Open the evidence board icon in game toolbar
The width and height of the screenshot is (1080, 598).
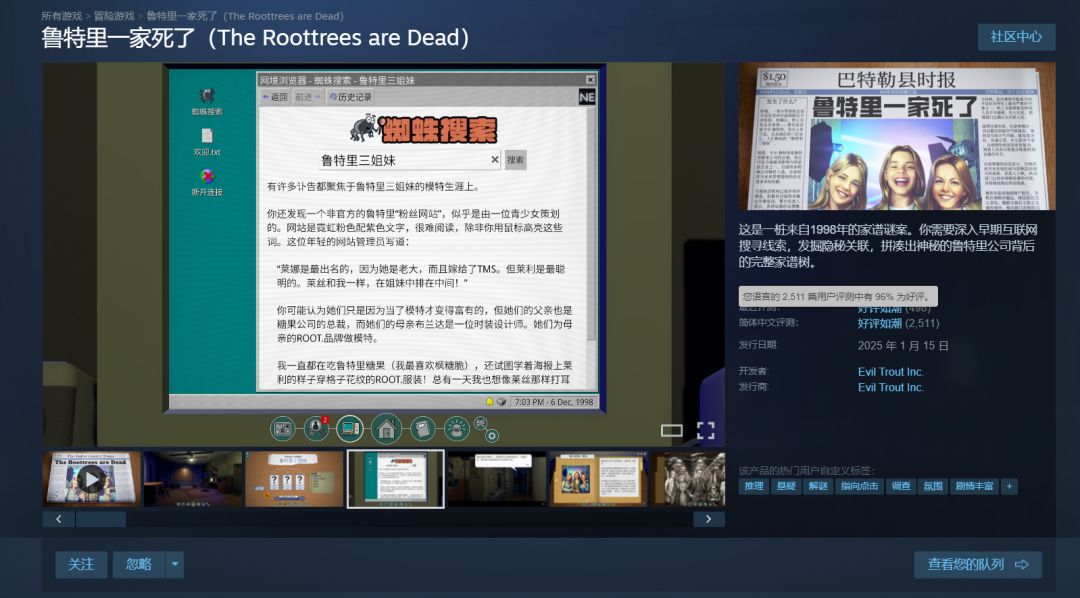coord(282,429)
